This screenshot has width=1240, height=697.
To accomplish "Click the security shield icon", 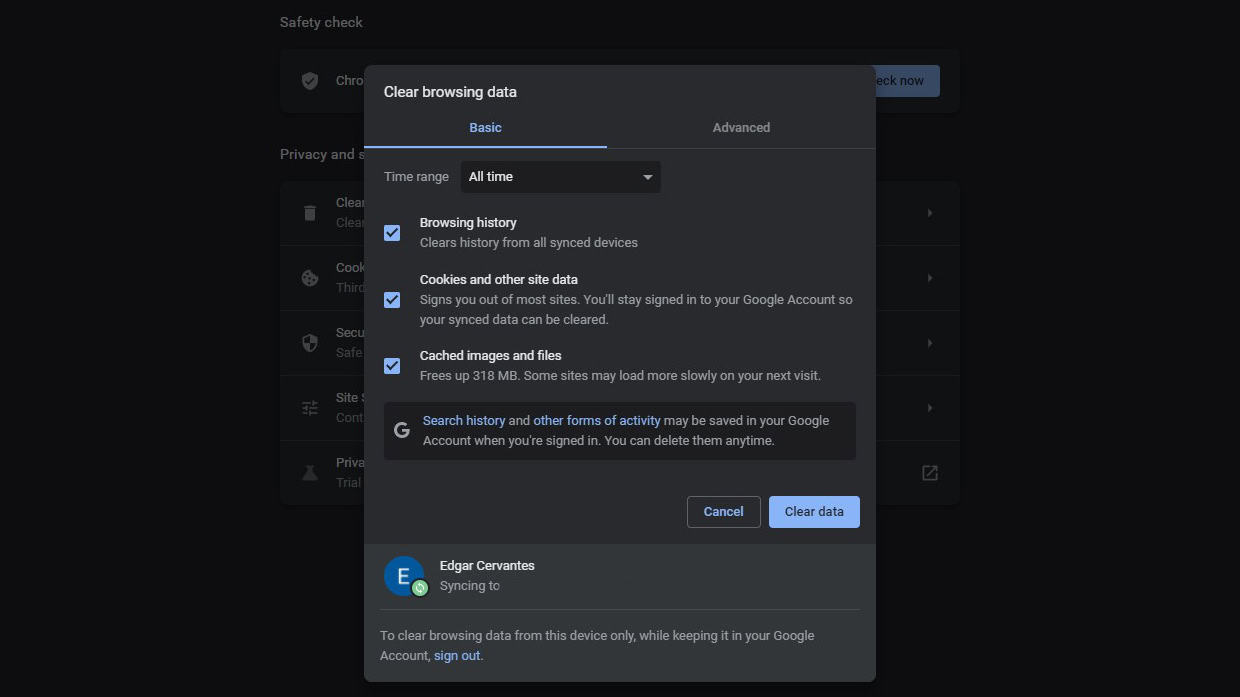I will pos(310,343).
